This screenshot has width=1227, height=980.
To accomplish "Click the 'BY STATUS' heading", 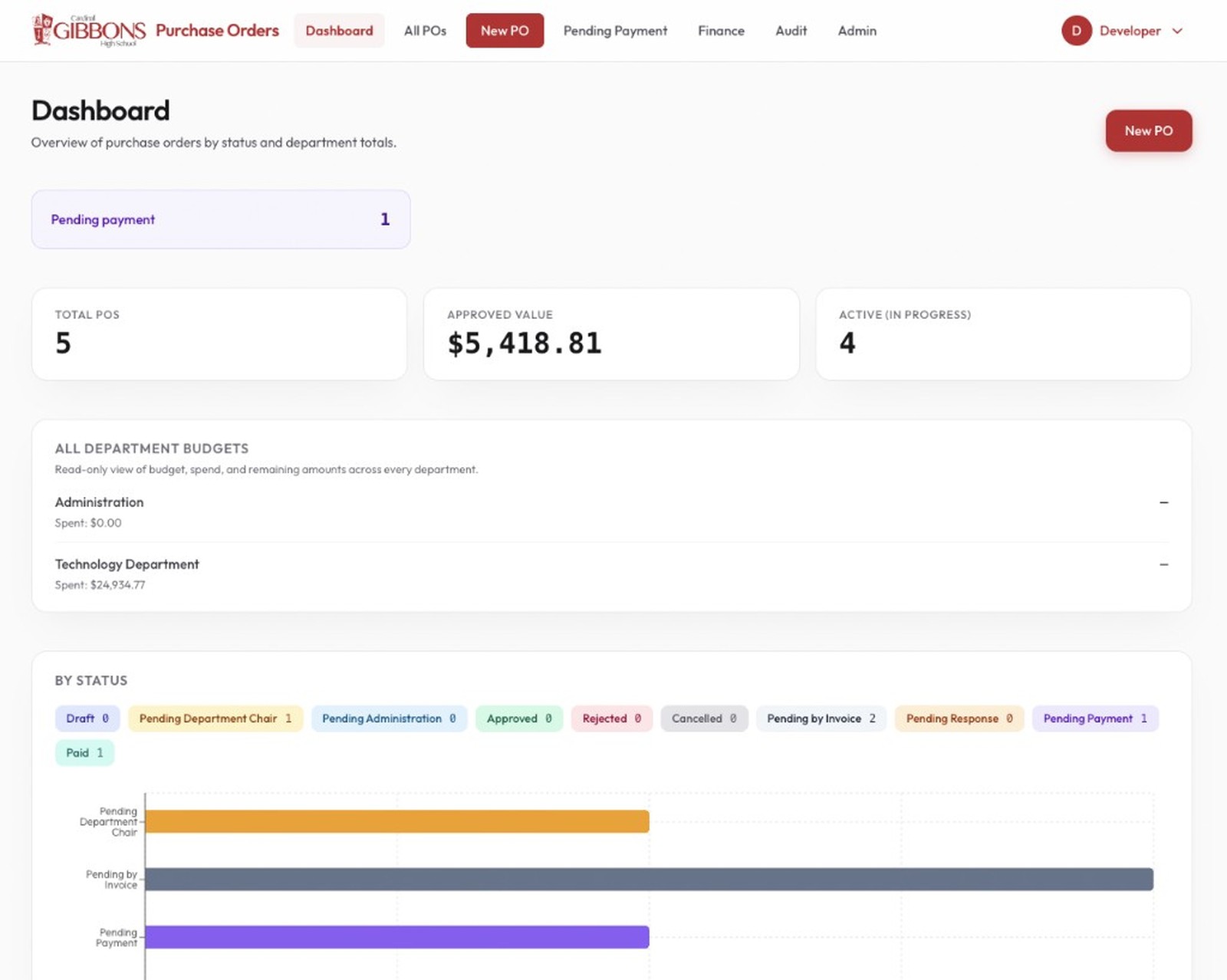I will 91,681.
